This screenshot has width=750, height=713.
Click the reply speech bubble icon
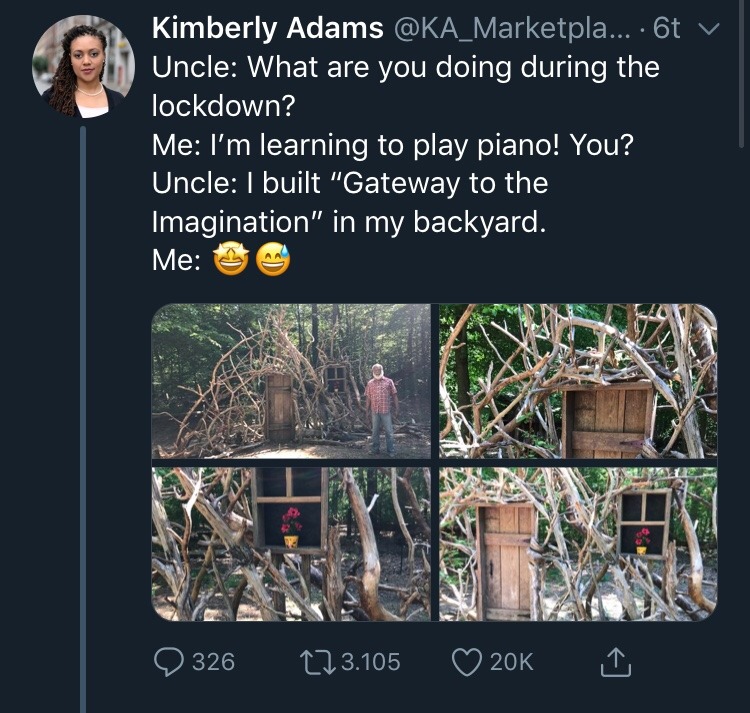click(168, 661)
